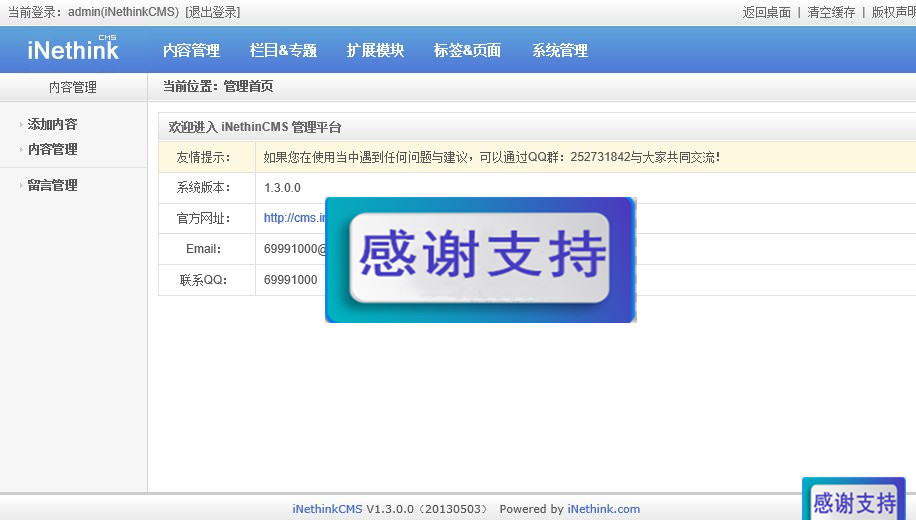Click the footer iNethink.com link

(x=603, y=509)
